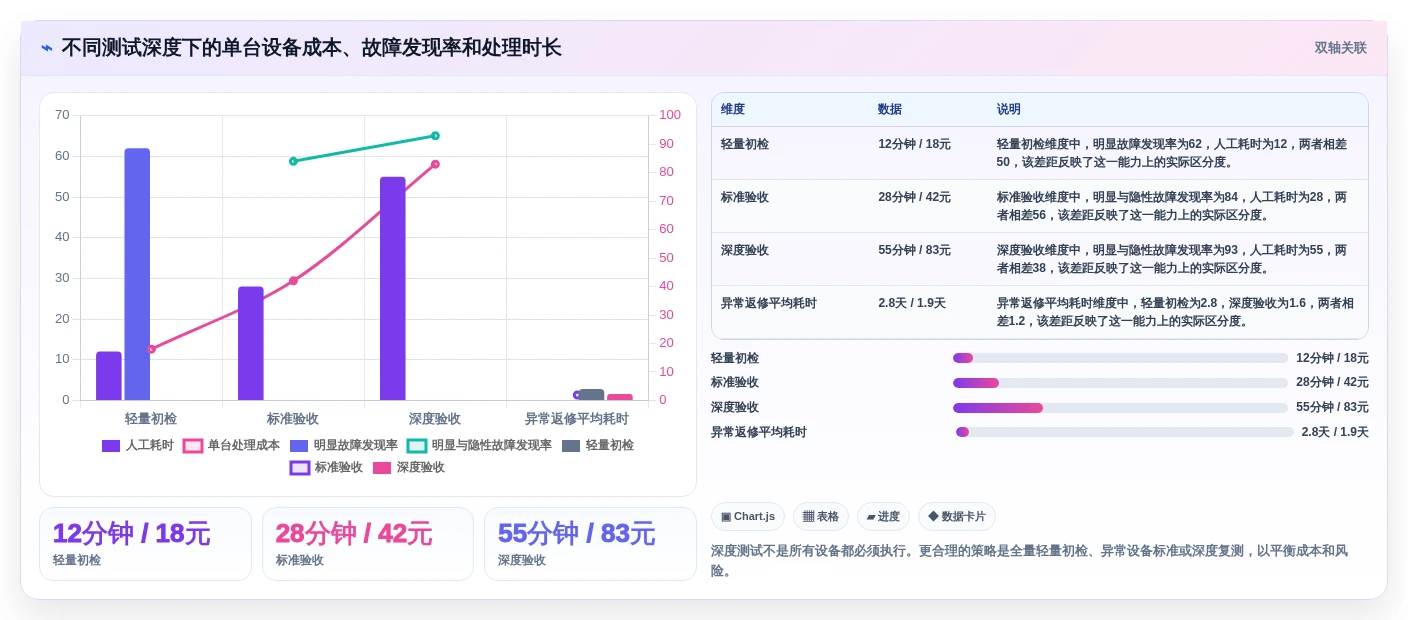Click the Chart.js chip

(x=748, y=517)
